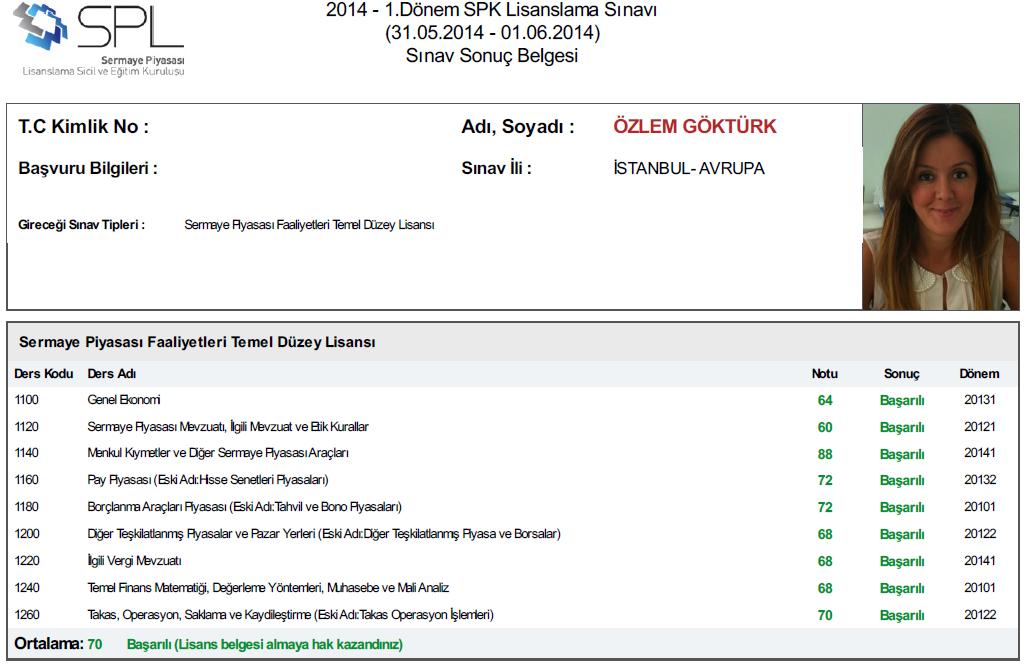The image size is (1028, 669).
Task: Click the bold results table section title
Action: coord(197,342)
